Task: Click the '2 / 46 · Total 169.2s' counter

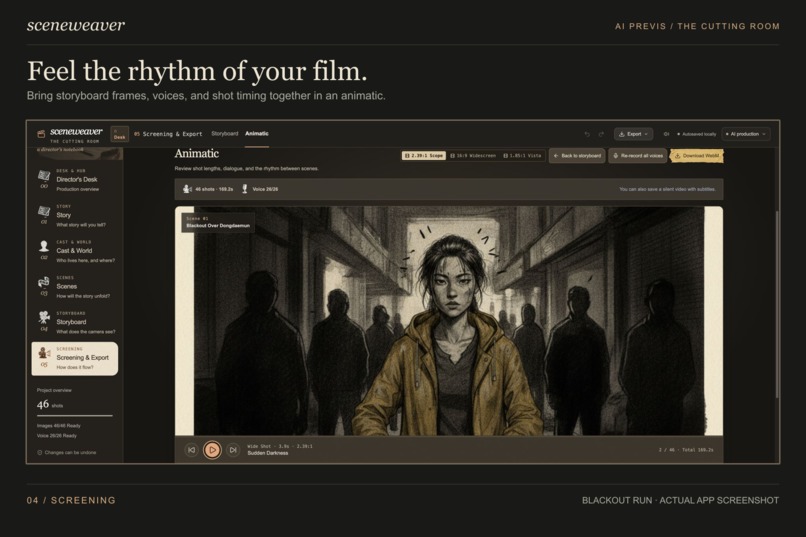Action: [686, 450]
